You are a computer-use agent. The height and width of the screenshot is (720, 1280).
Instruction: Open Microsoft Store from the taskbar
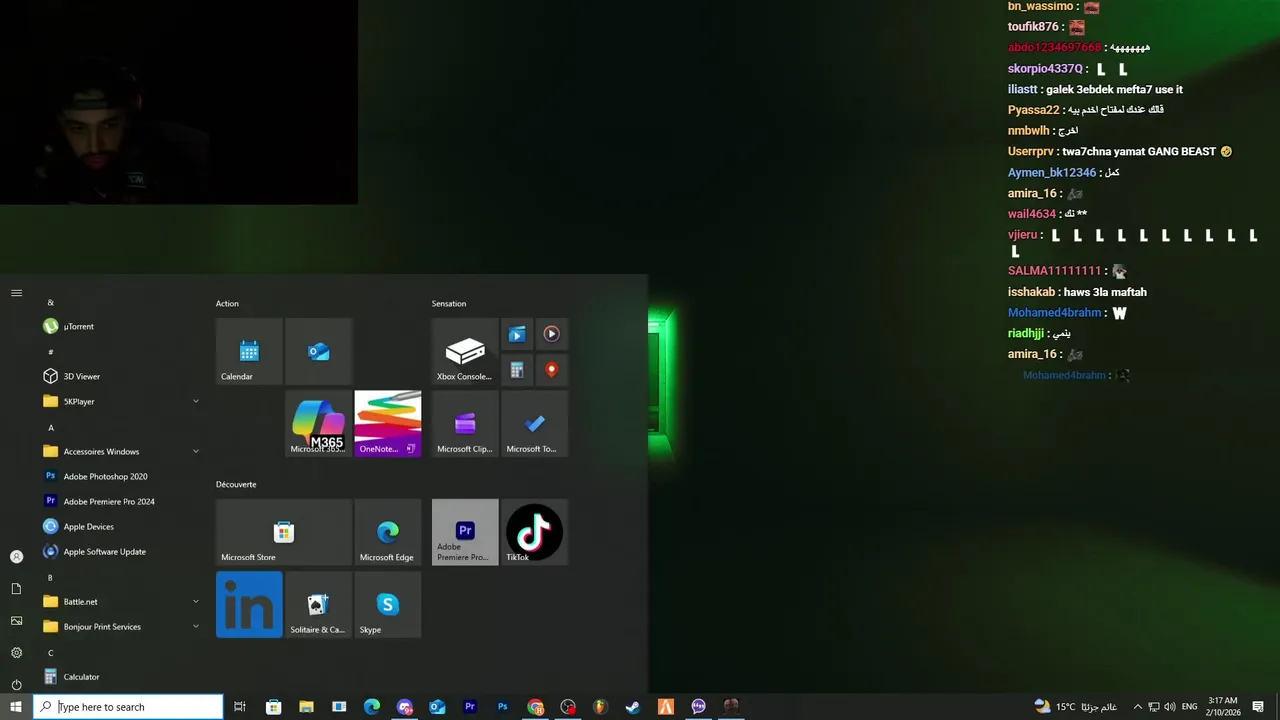[273, 707]
